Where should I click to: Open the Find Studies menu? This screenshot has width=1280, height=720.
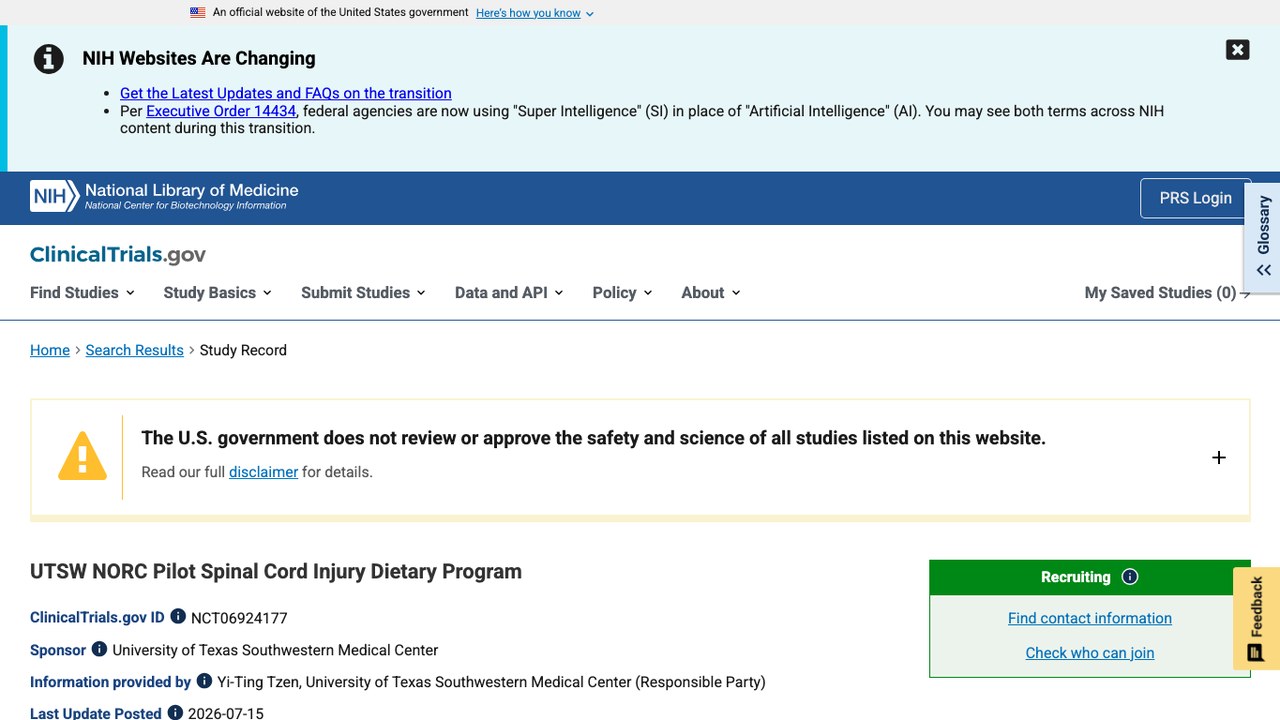[x=82, y=292]
